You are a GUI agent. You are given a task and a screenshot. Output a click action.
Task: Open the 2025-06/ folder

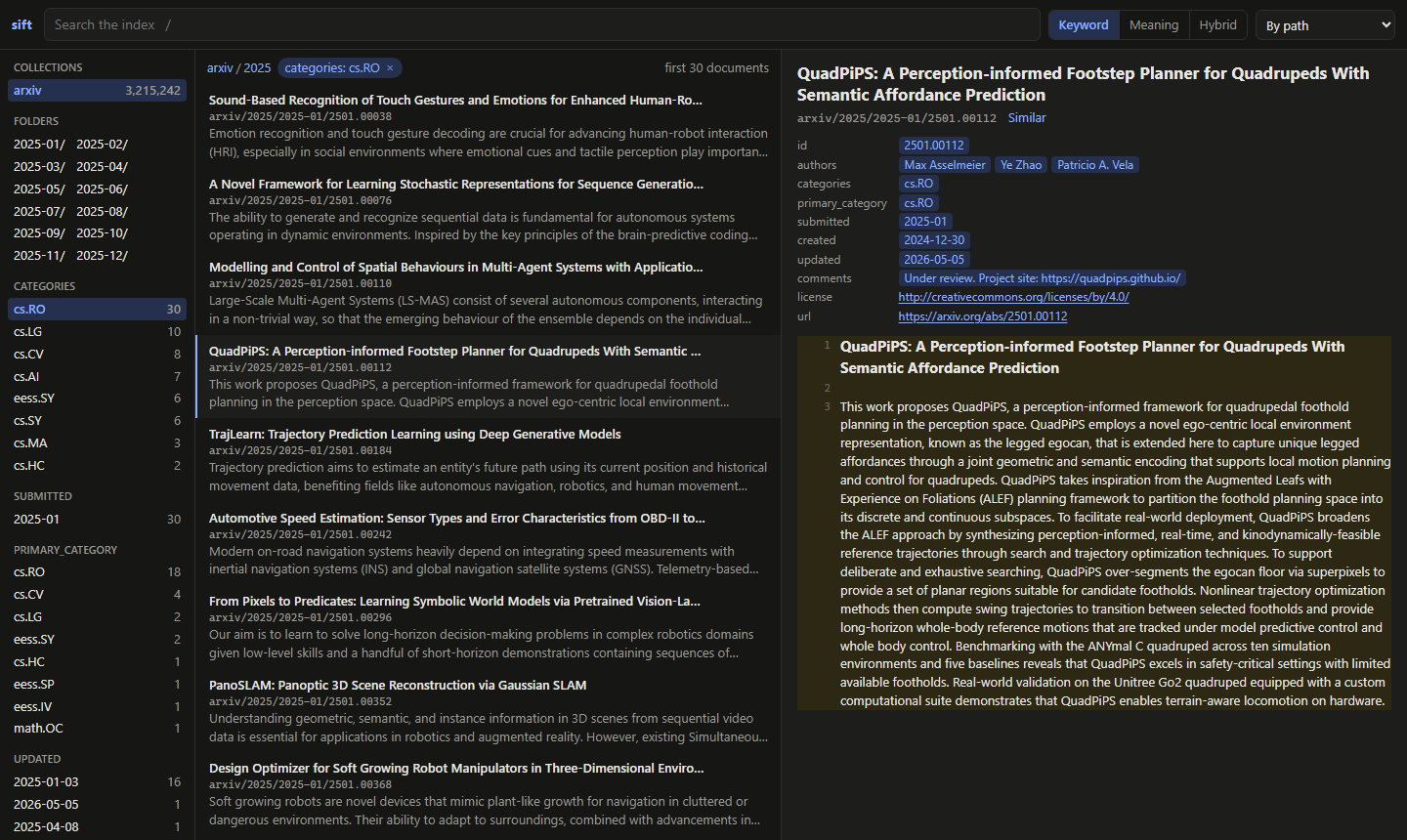[102, 189]
